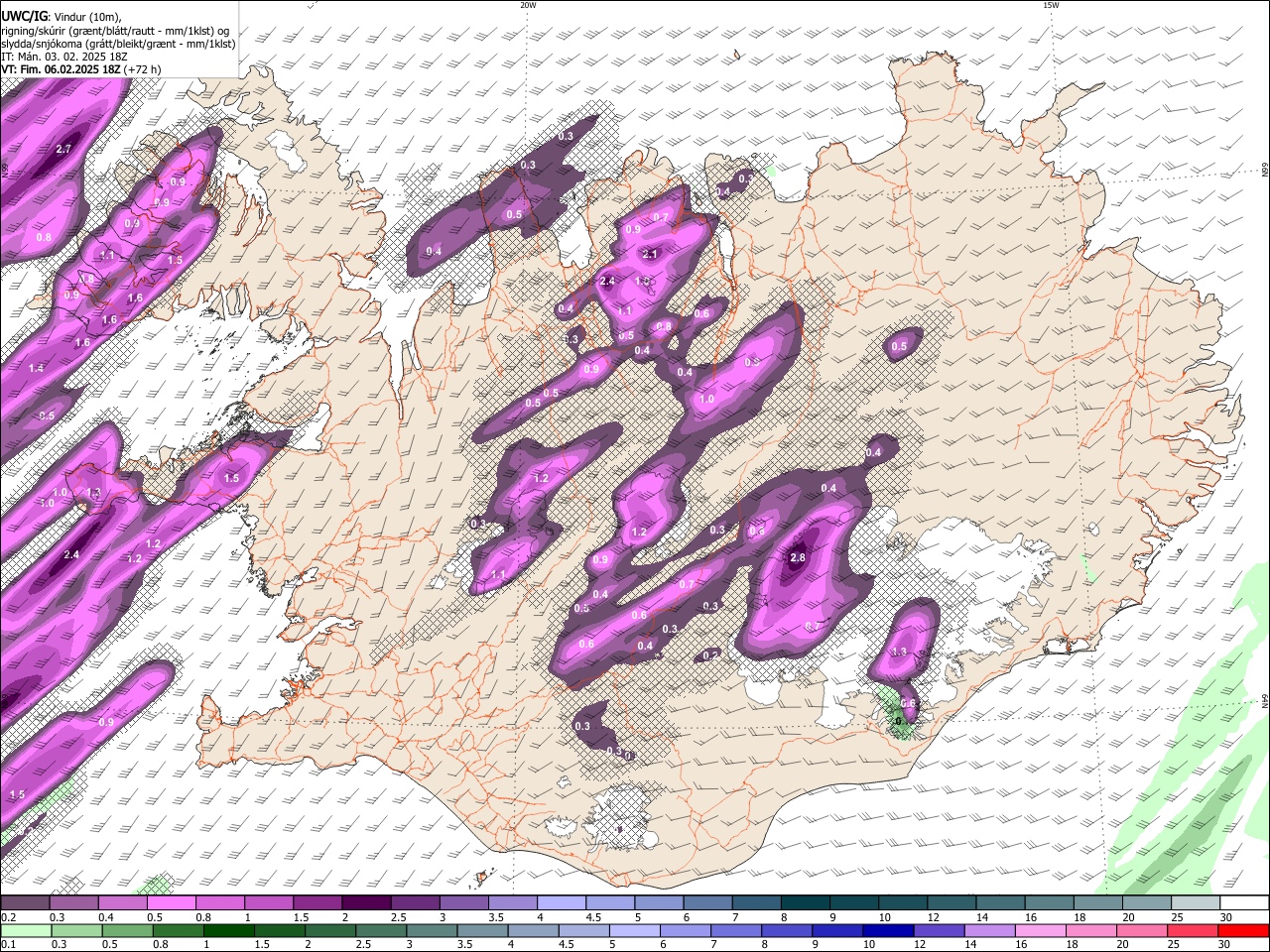Click the snow legend swatch between 0.2 and 0.3
This screenshot has width=1270, height=952.
point(25,903)
